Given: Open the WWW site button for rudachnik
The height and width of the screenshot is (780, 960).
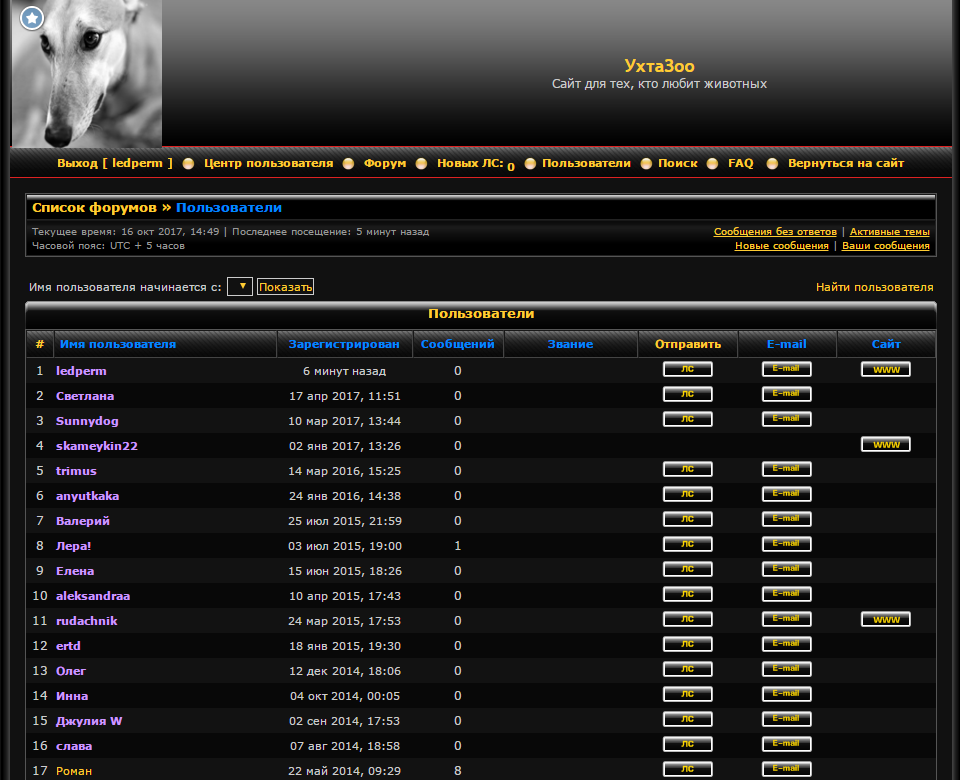Looking at the screenshot, I should (885, 620).
